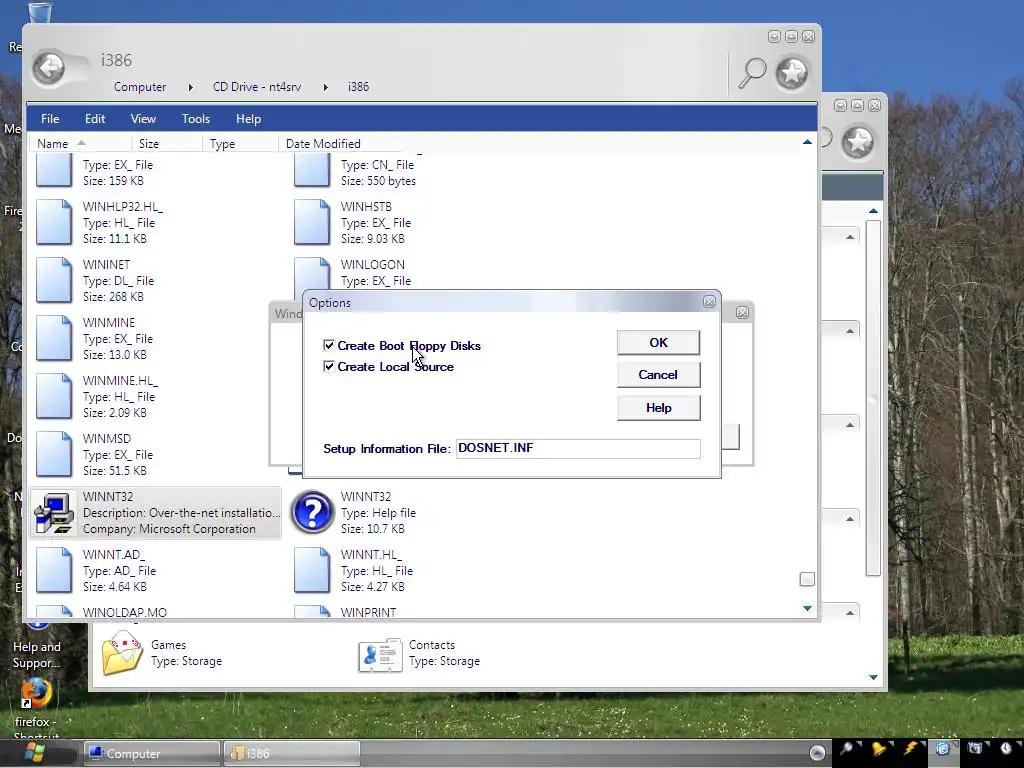Viewport: 1024px width, 768px height.
Task: Click the round taskbar expander button
Action: (817, 753)
